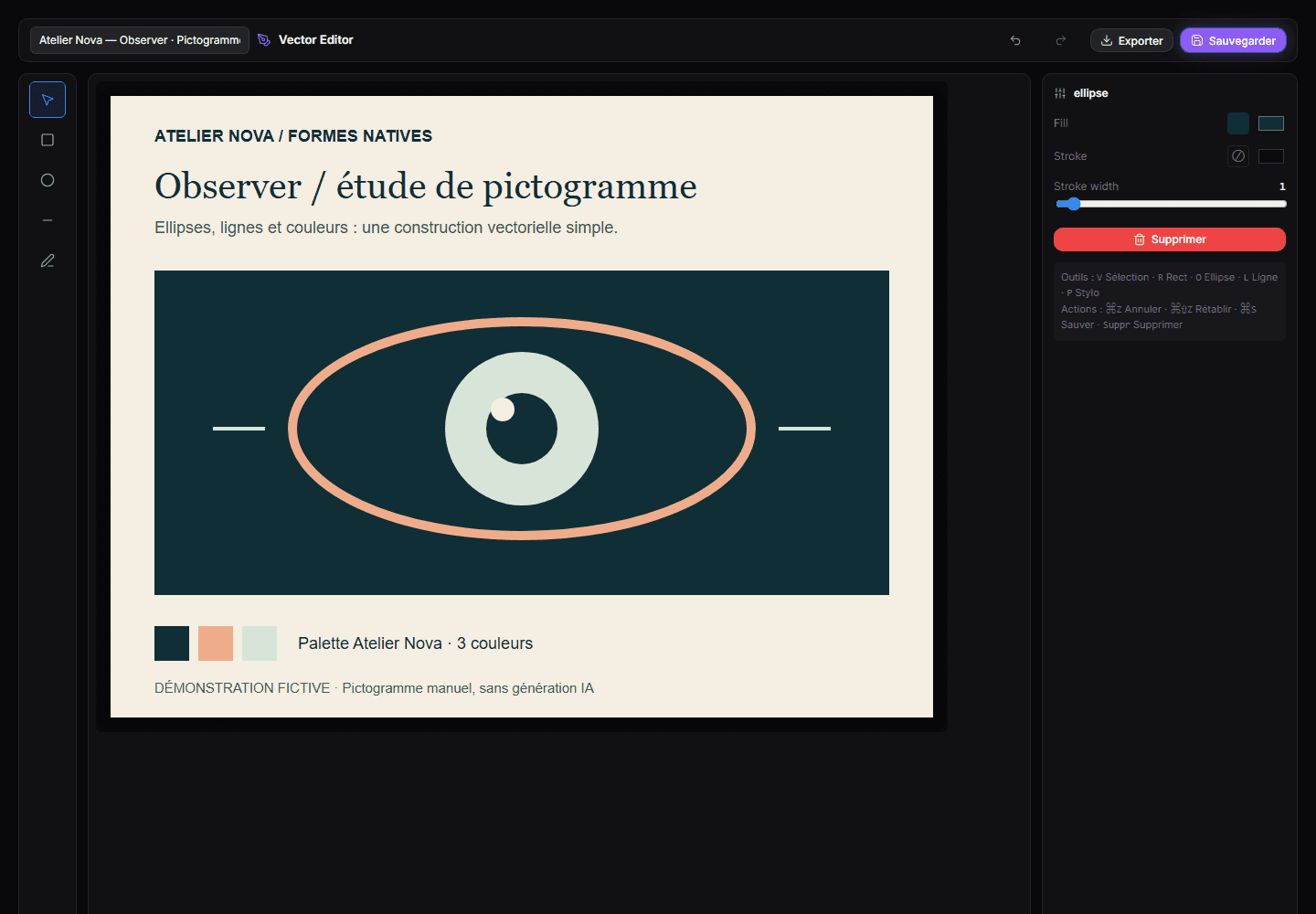Select the "ATELIER NOVA / FORMES NATIVES" text
This screenshot has width=1316, height=914.
293,136
